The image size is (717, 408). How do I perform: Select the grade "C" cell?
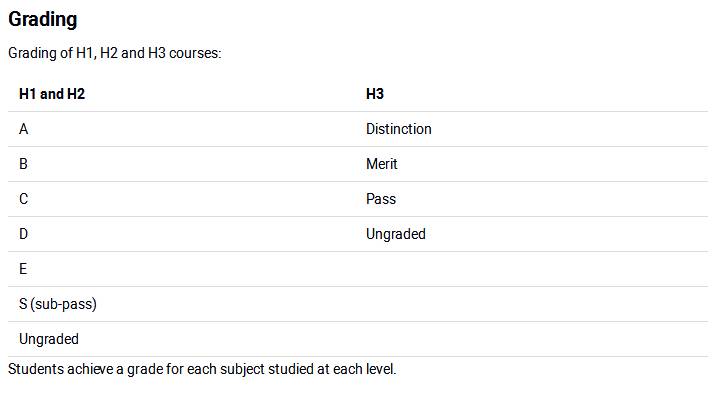pyautogui.click(x=24, y=199)
